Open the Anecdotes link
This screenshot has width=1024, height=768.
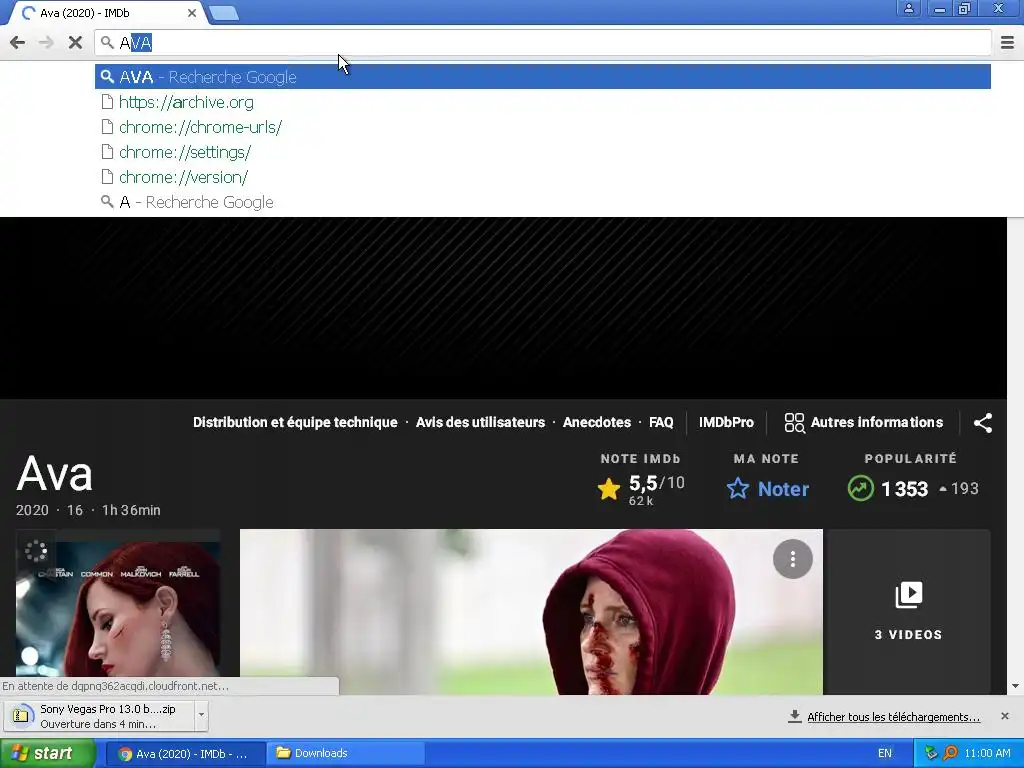pos(597,423)
